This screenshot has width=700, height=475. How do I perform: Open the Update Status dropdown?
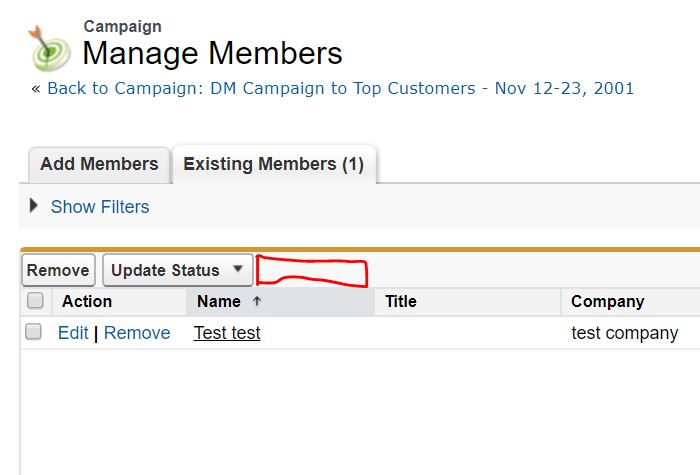tap(177, 270)
